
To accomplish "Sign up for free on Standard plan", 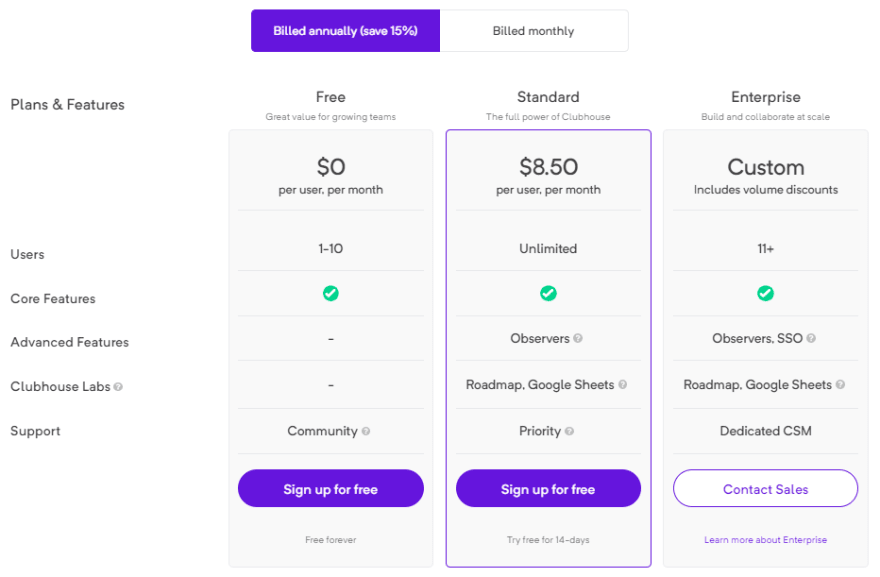I will coord(548,489).
